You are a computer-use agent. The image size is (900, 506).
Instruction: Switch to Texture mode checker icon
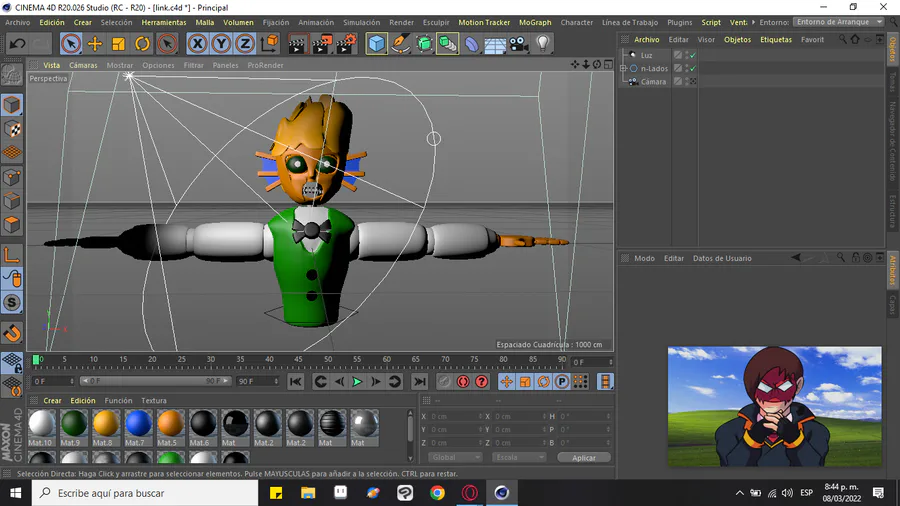(x=12, y=129)
